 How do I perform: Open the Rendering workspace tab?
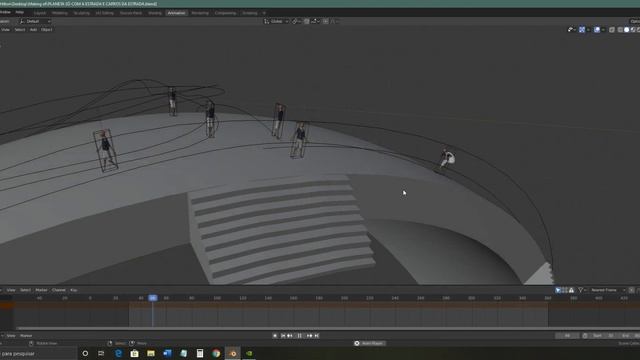(200, 13)
